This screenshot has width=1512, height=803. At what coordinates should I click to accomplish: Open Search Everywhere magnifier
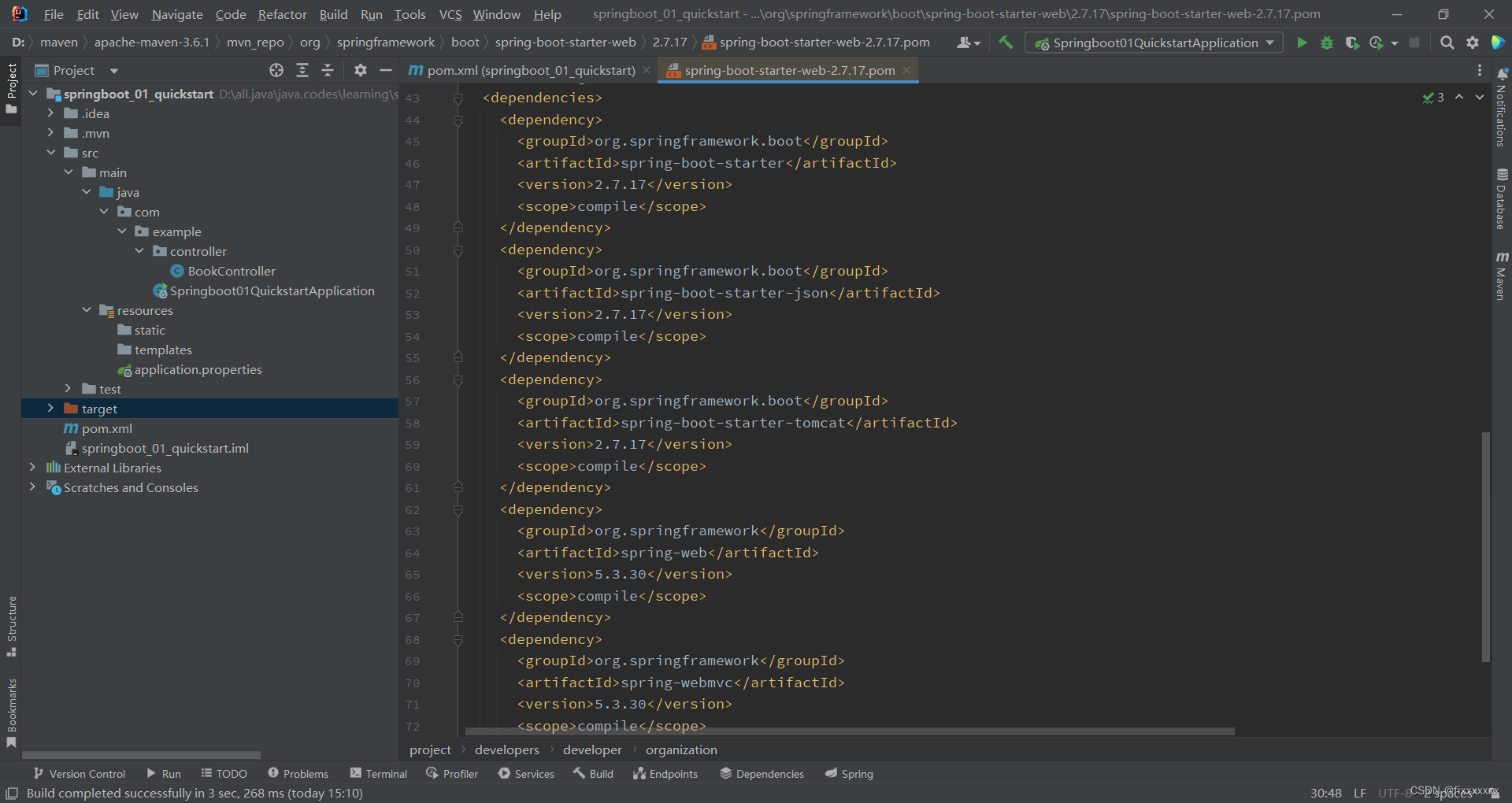click(x=1447, y=43)
